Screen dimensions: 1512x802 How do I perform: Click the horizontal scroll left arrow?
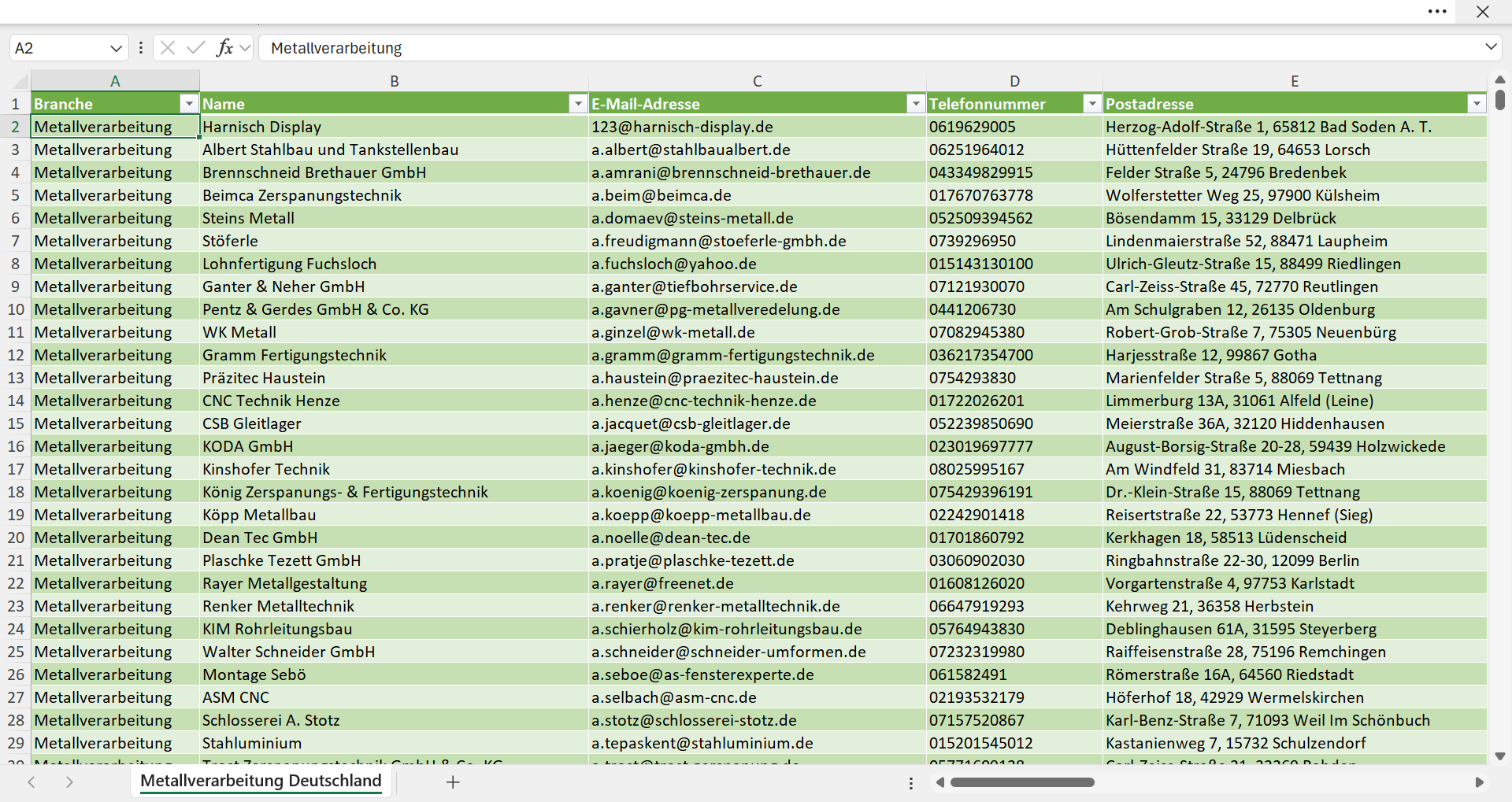click(x=939, y=782)
